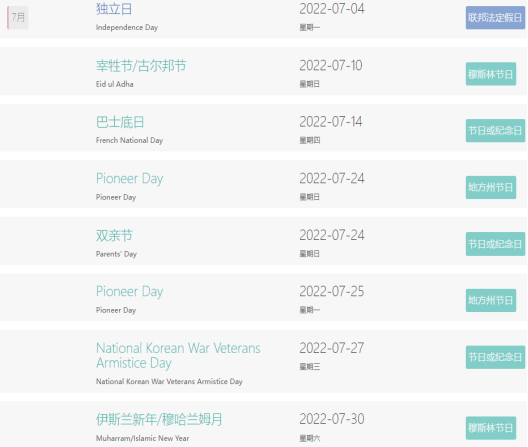Select the 联邦法定假日 tag on Independence Day
The height and width of the screenshot is (447, 528).
[495, 18]
